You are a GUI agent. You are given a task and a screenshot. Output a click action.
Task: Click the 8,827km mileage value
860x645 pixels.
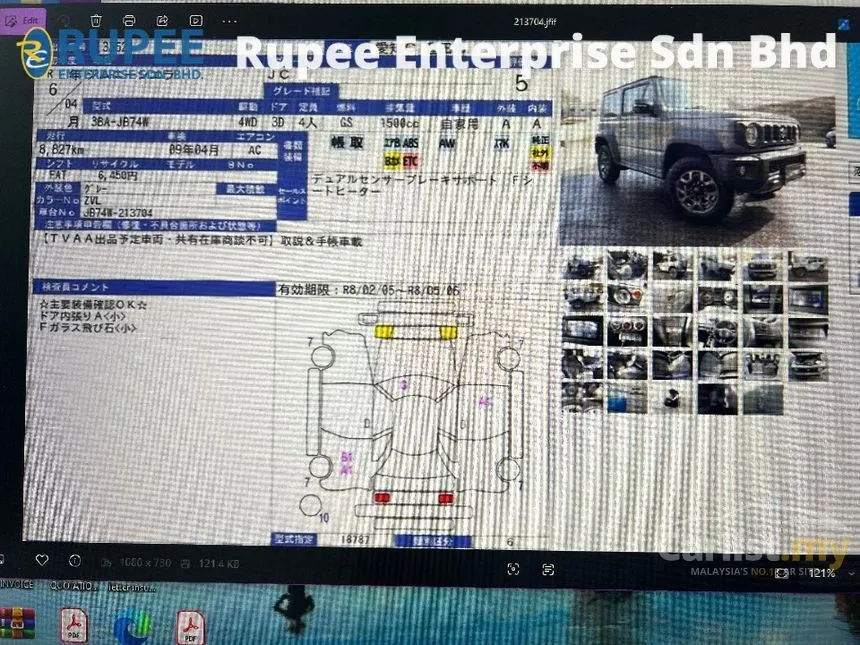coord(61,150)
